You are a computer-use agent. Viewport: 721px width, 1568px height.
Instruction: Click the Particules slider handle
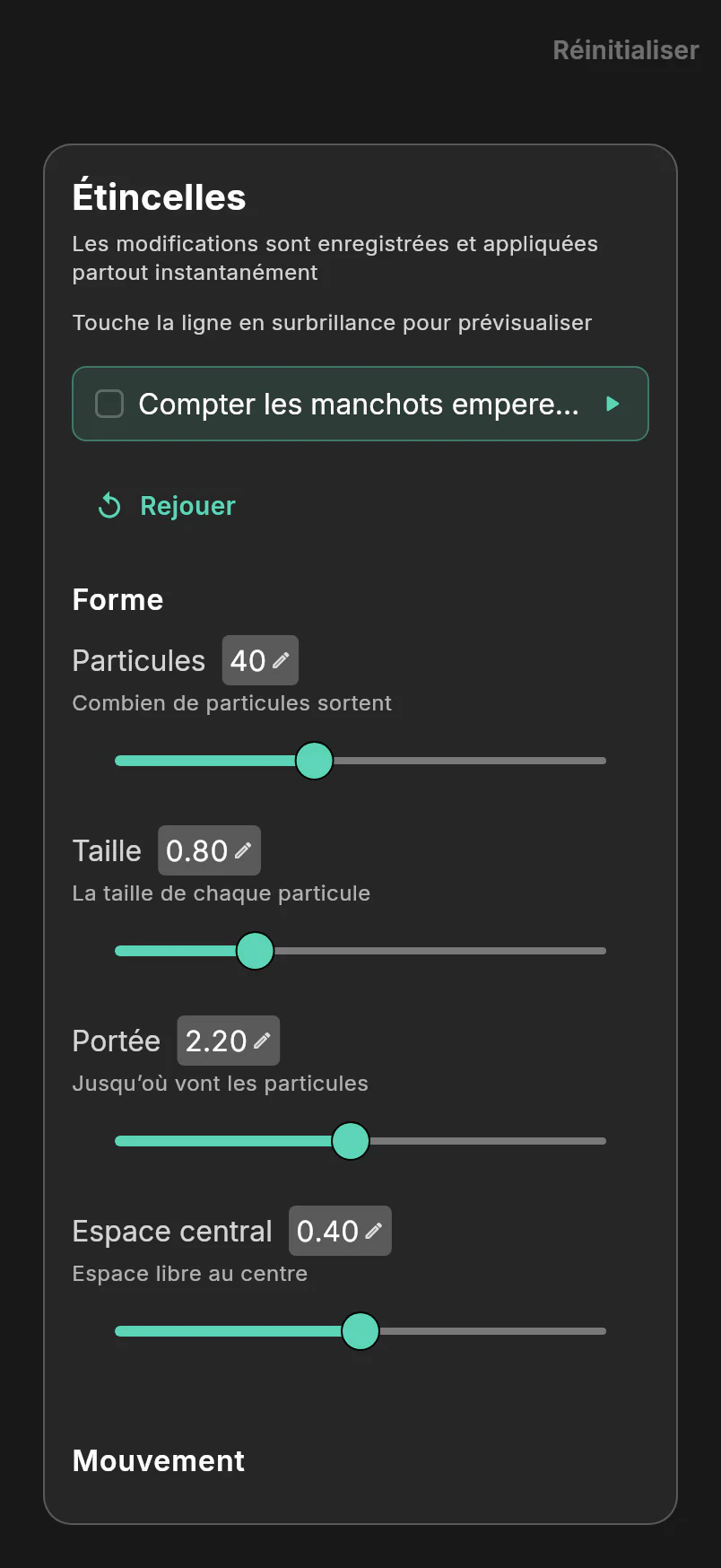(x=315, y=761)
